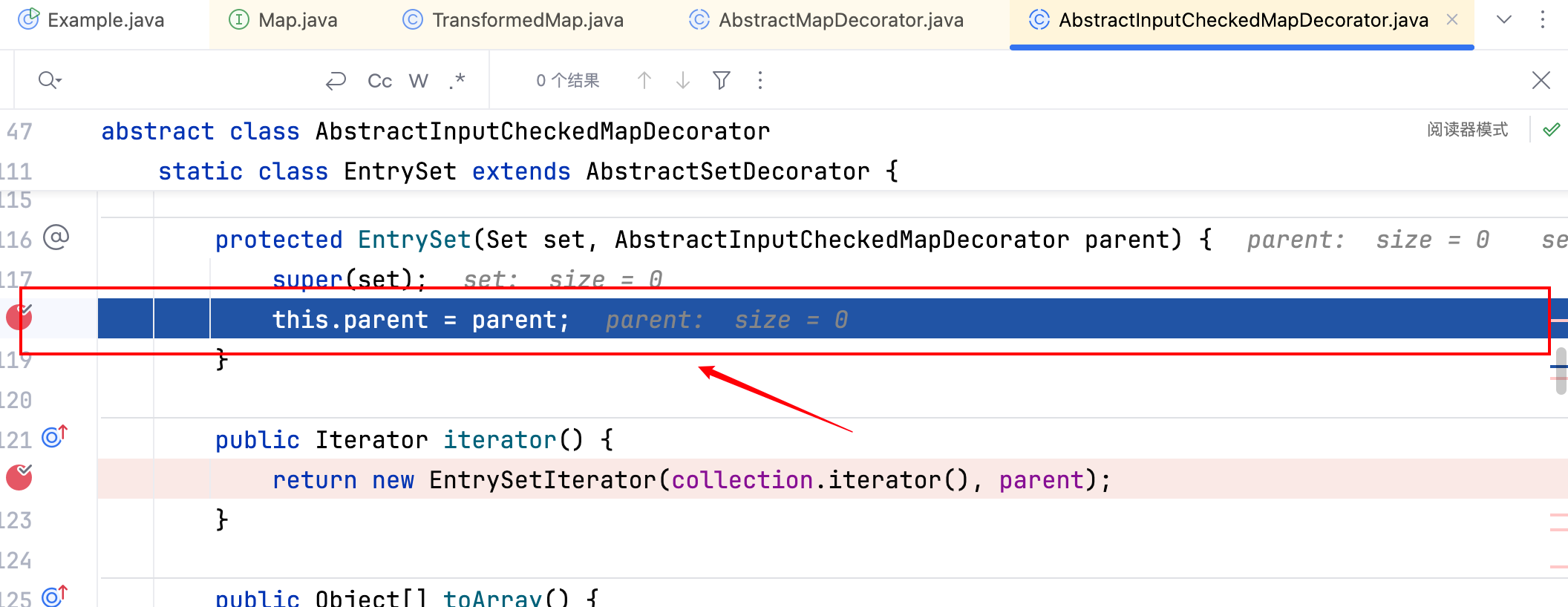The height and width of the screenshot is (607, 1568).
Task: Click the new line icon in search bar
Action: click(336, 81)
